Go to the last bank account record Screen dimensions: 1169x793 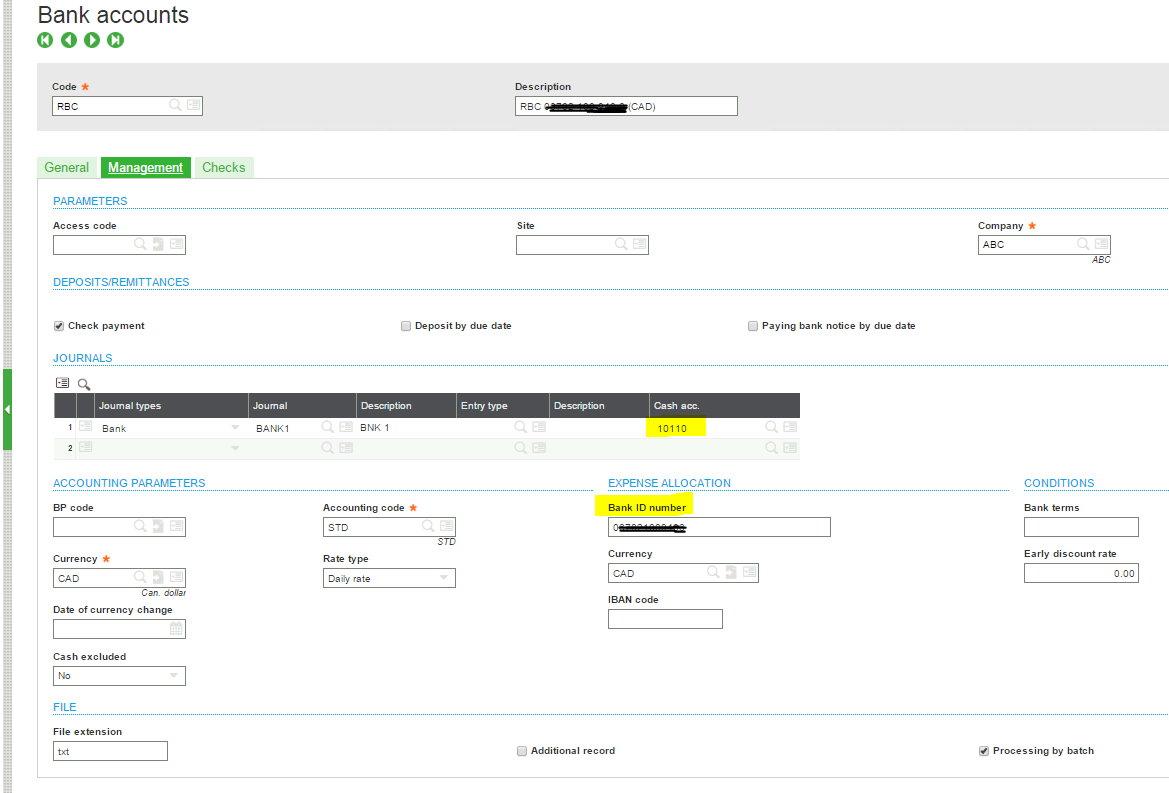coord(116,40)
